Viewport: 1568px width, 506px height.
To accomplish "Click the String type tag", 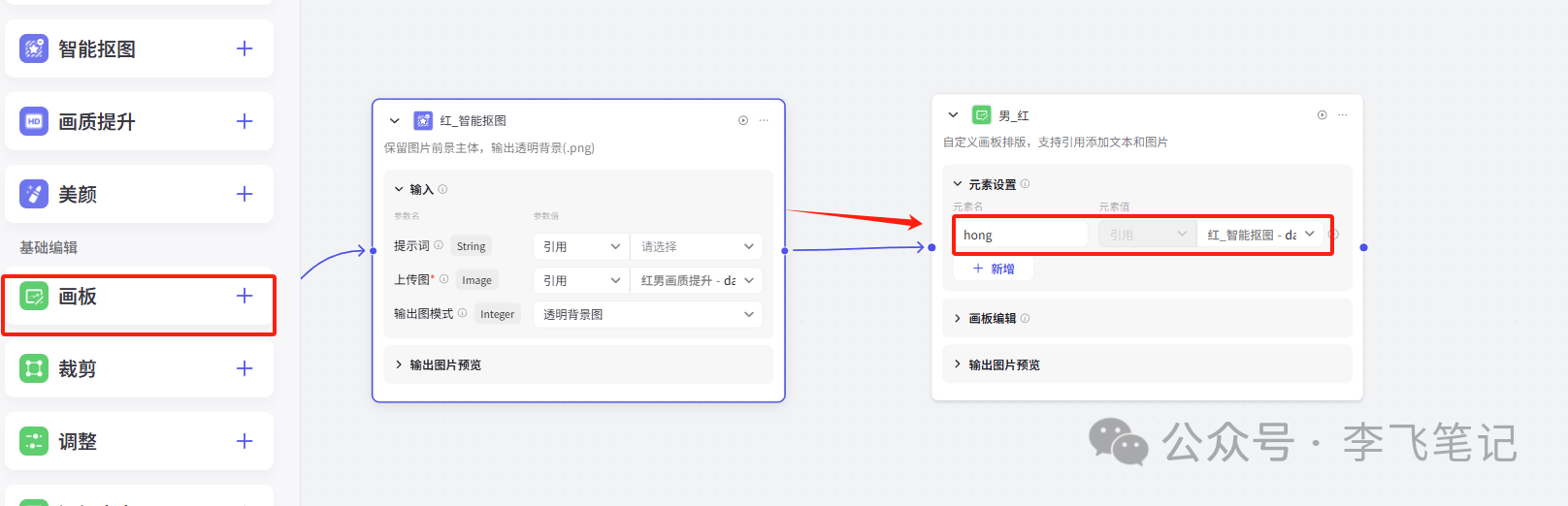I will (472, 246).
